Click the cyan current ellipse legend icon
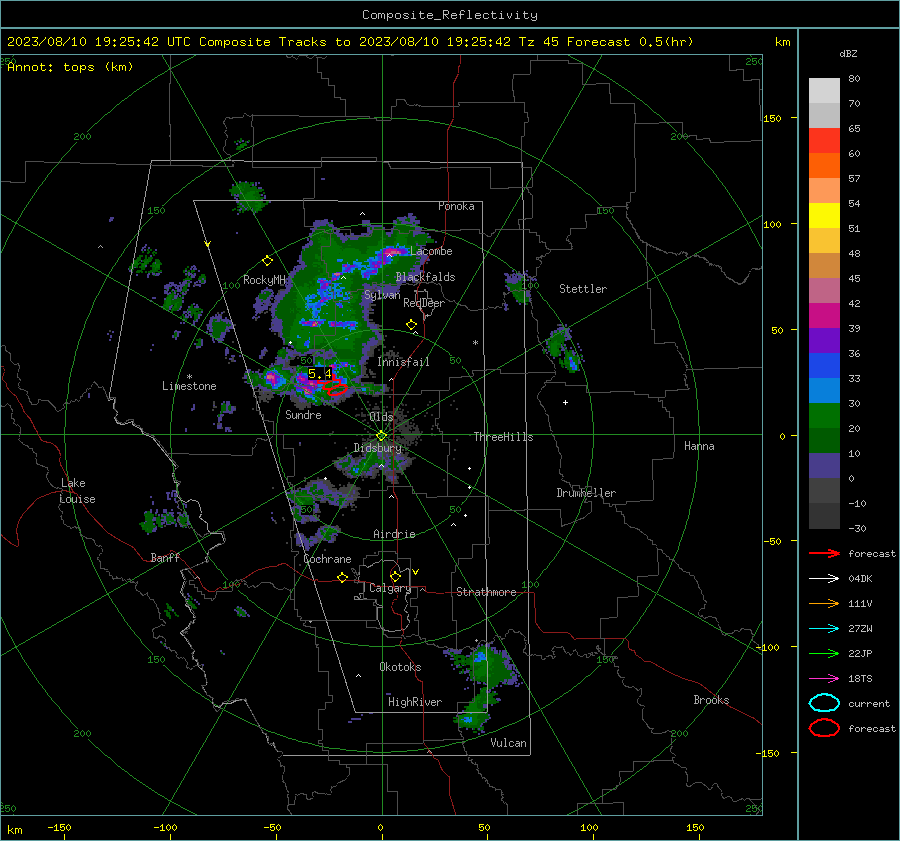The width and height of the screenshot is (900, 841). 824,703
